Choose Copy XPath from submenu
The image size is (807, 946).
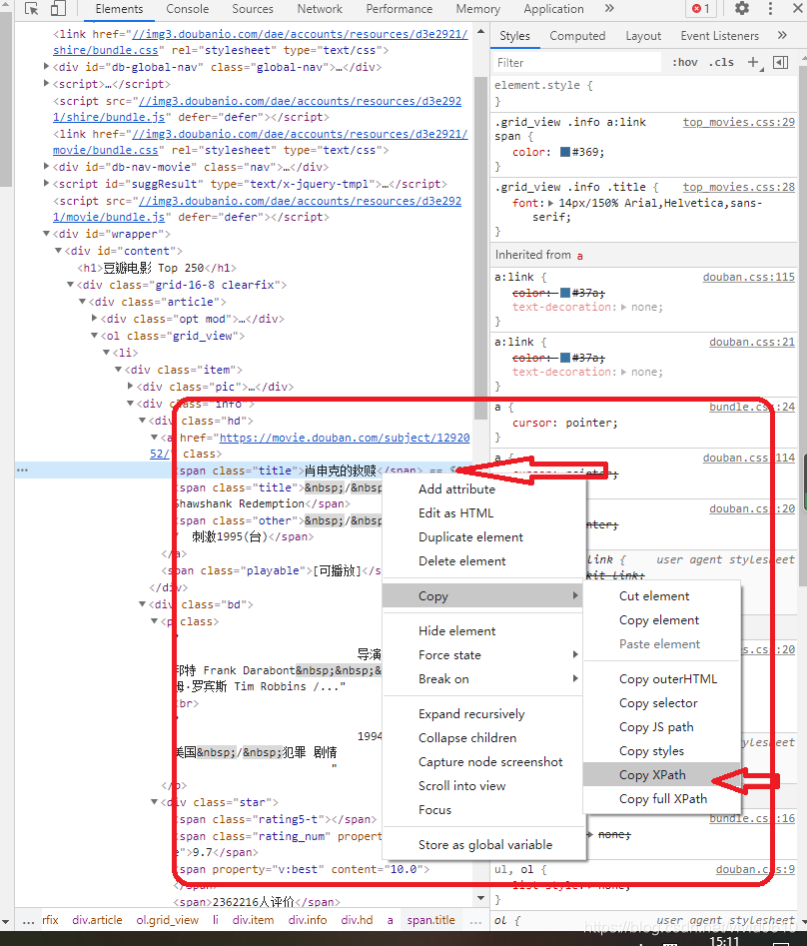coord(653,775)
